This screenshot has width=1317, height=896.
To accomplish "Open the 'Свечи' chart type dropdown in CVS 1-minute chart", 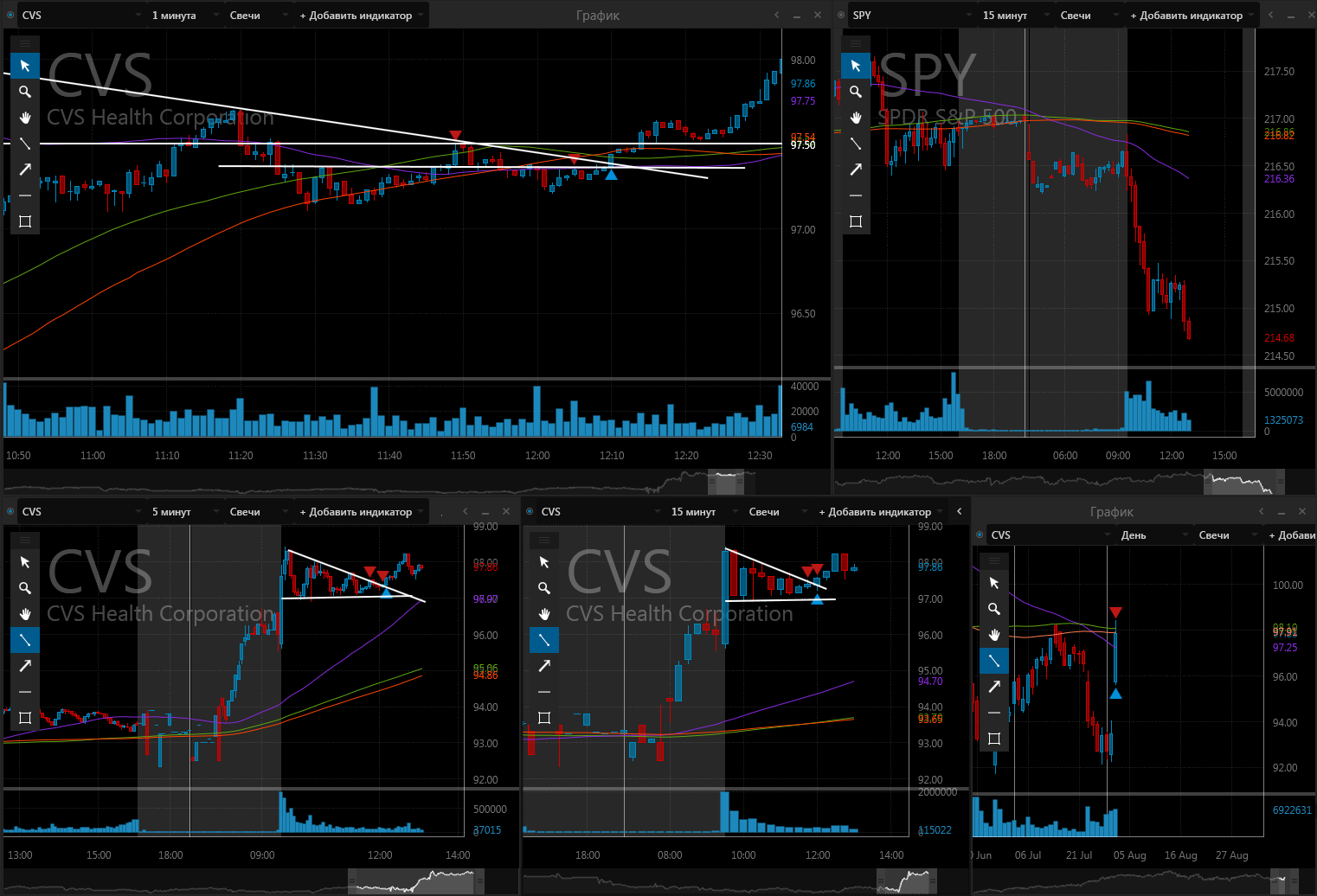I will point(258,16).
